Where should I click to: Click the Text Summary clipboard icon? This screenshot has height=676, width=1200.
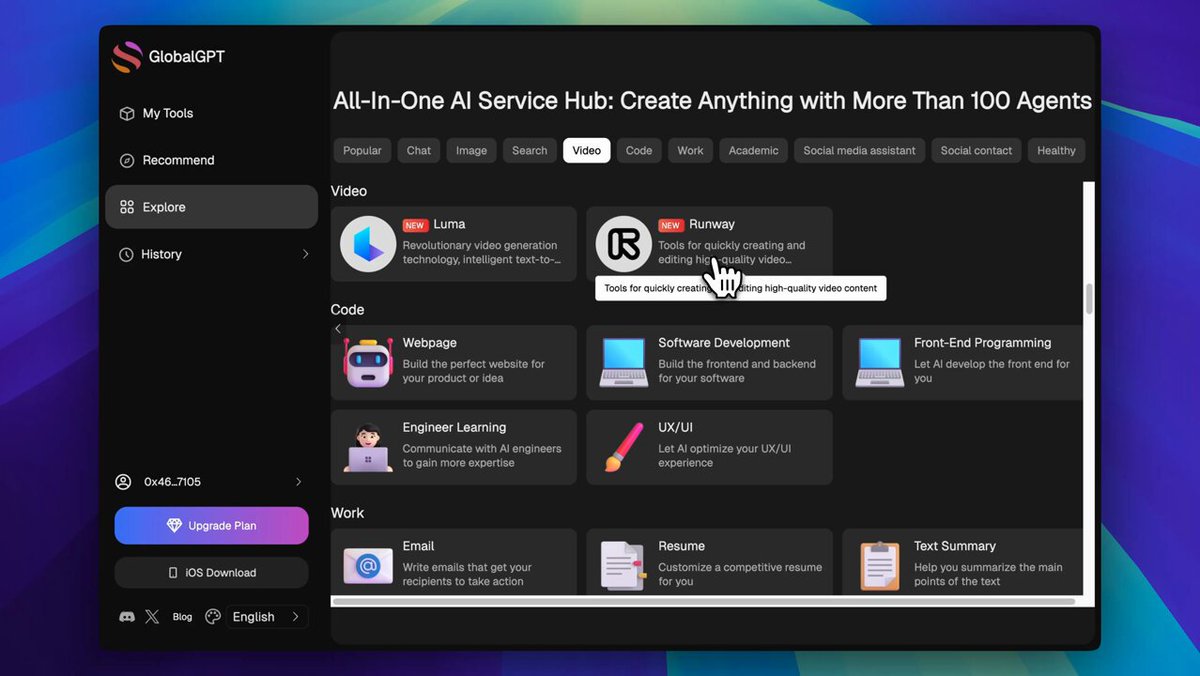[880, 566]
